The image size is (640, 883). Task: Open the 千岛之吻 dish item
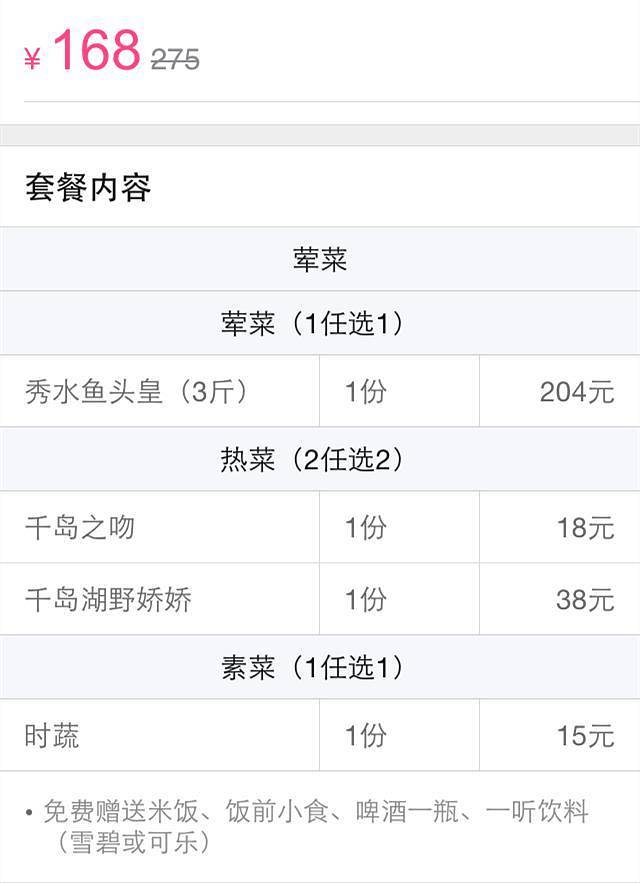point(80,527)
